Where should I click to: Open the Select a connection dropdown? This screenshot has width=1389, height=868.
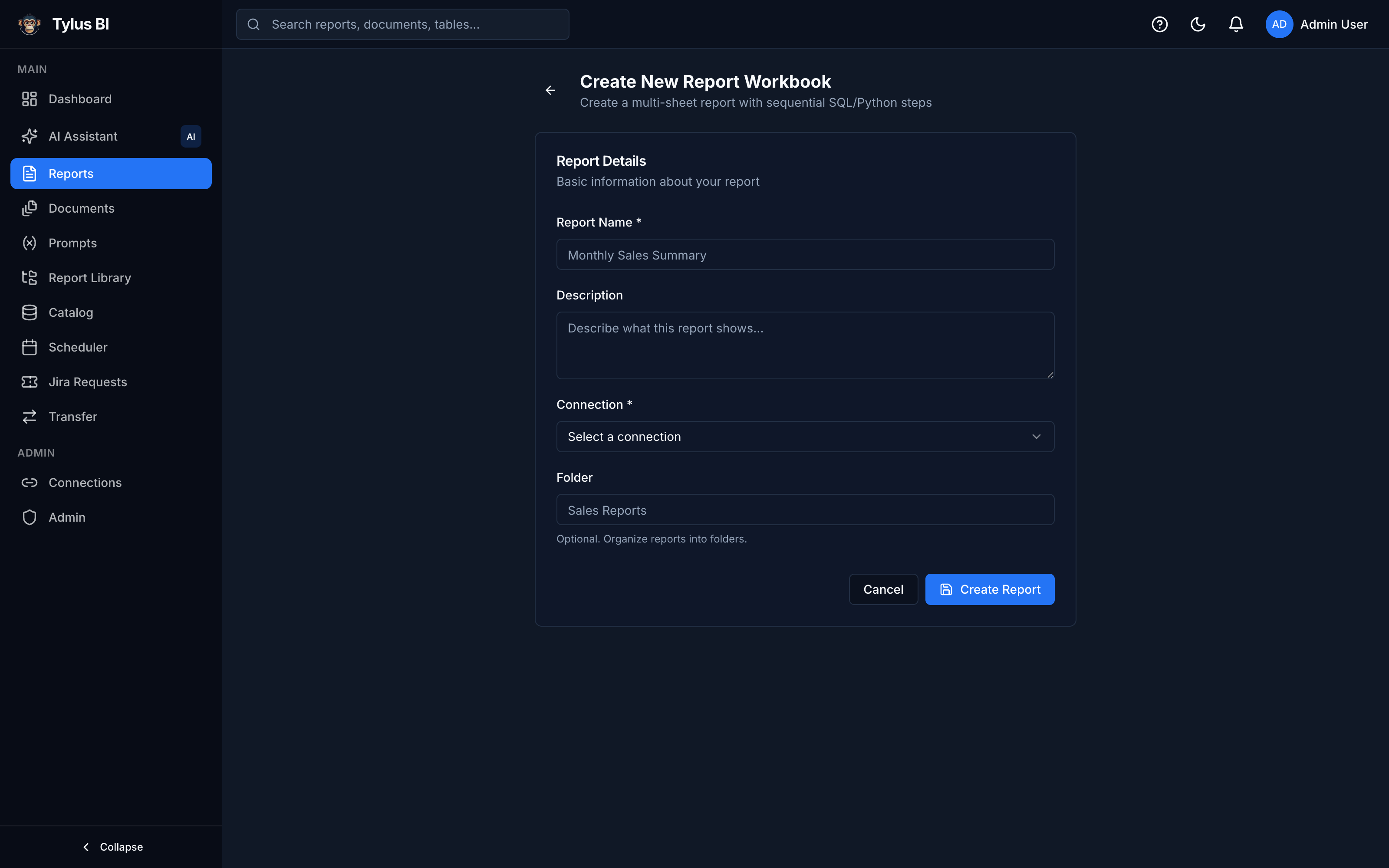pos(805,437)
